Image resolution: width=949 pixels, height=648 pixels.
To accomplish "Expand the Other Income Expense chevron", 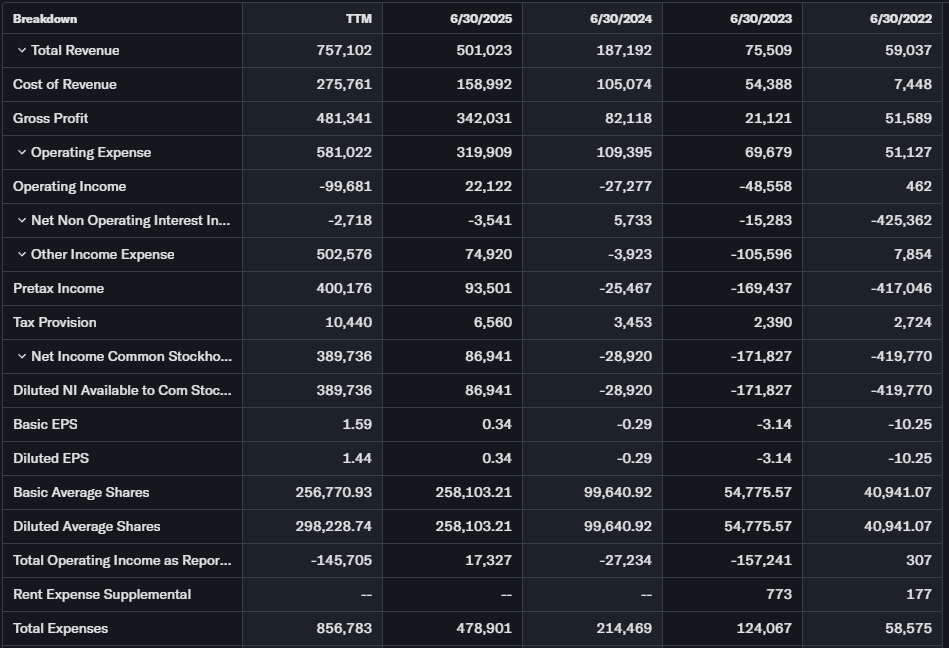I will coord(22,255).
